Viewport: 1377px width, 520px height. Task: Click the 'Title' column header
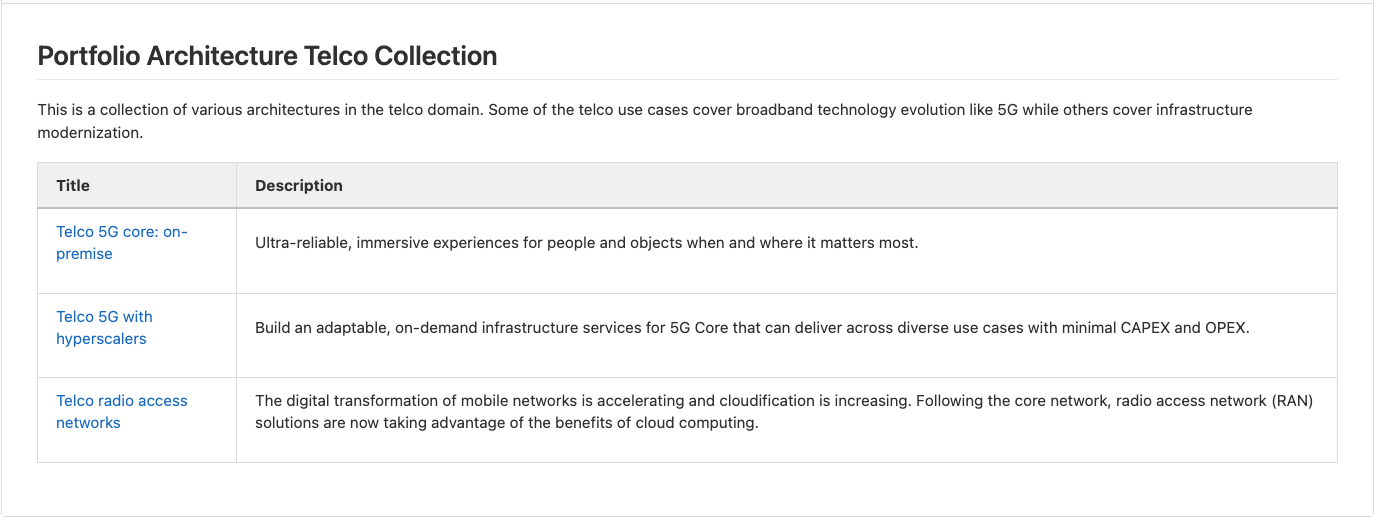click(x=73, y=186)
